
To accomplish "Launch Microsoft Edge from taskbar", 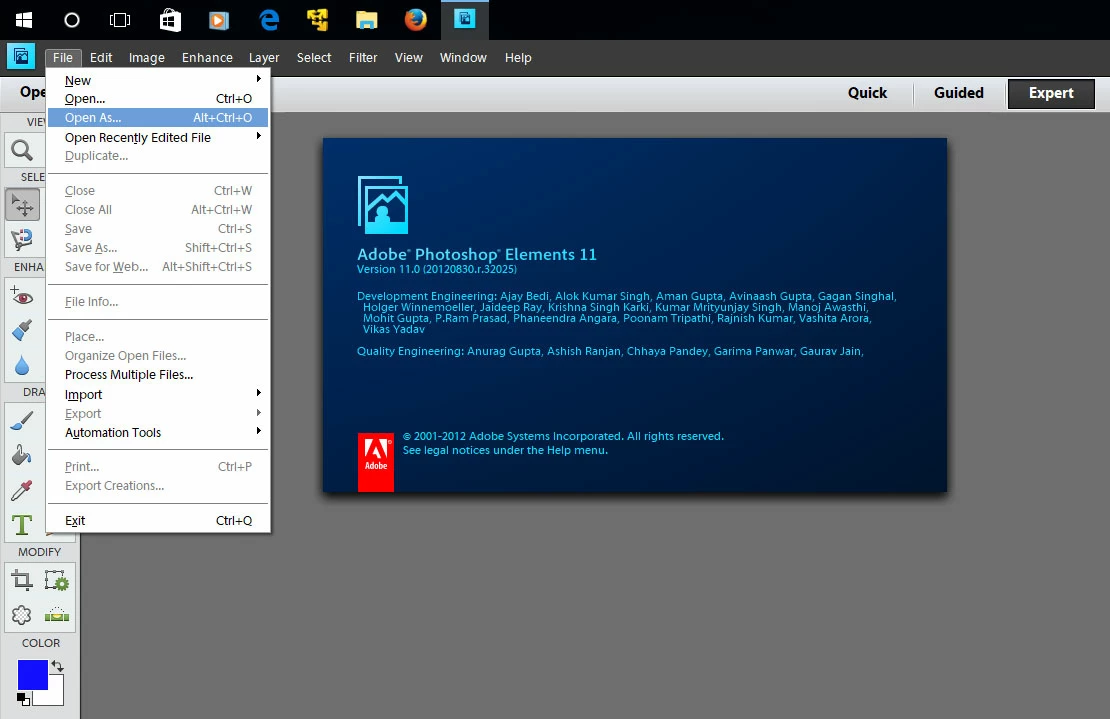I will (269, 20).
